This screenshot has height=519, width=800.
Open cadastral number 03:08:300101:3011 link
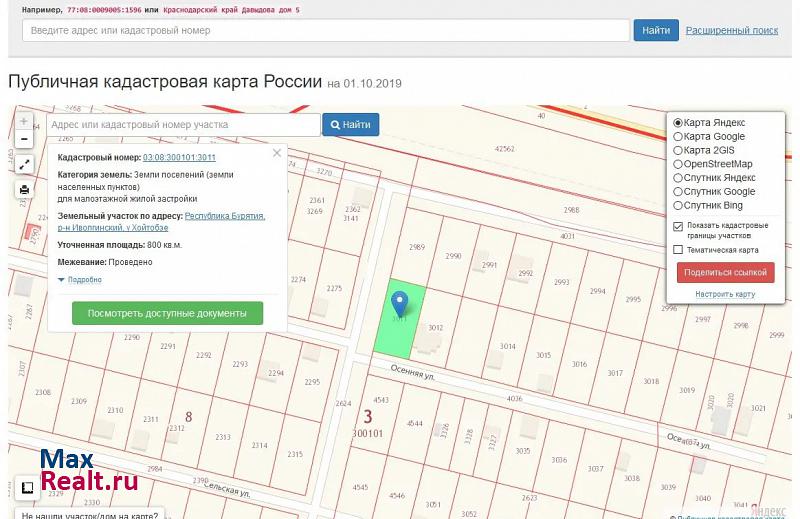[x=179, y=158]
